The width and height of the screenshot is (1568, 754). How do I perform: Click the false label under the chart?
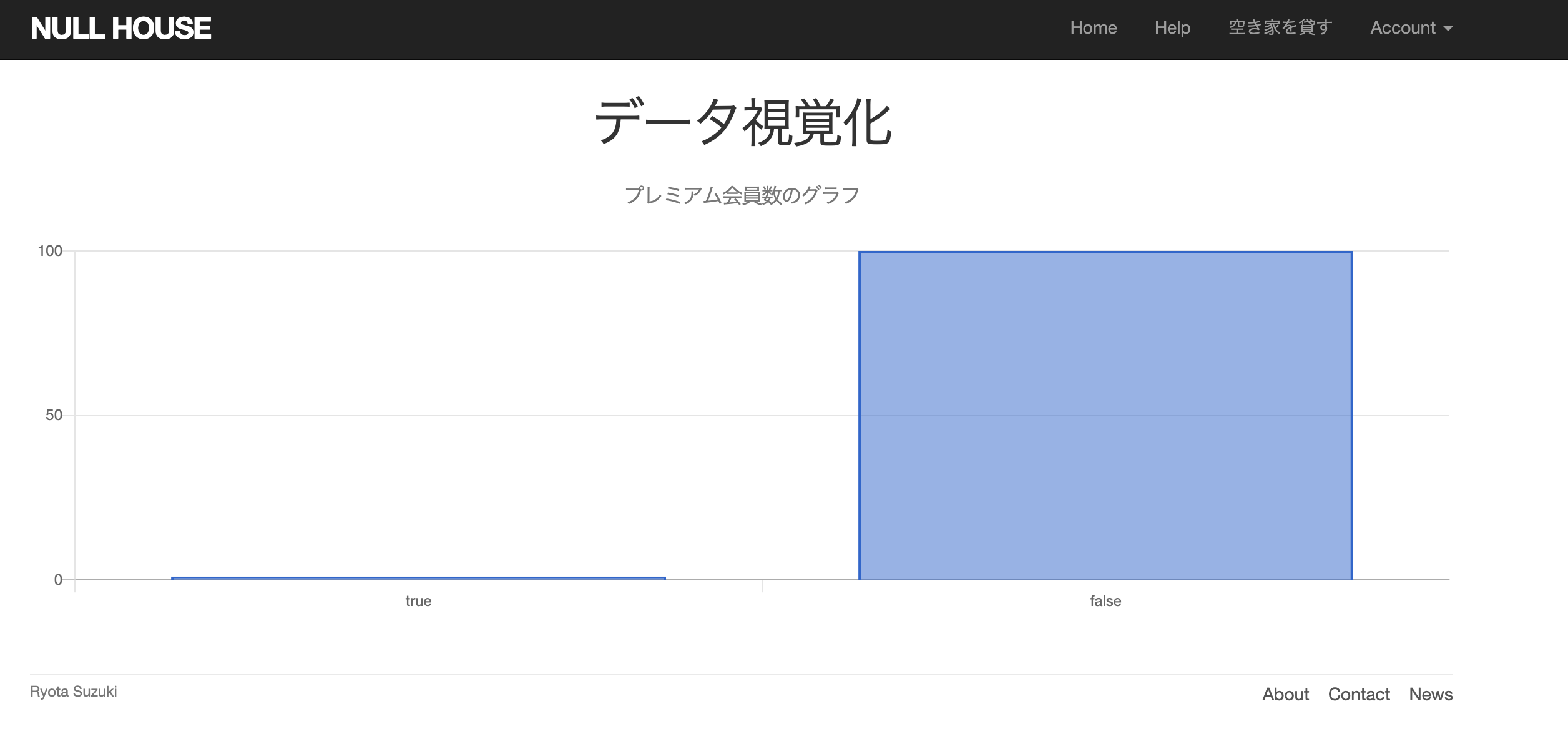tap(1105, 601)
